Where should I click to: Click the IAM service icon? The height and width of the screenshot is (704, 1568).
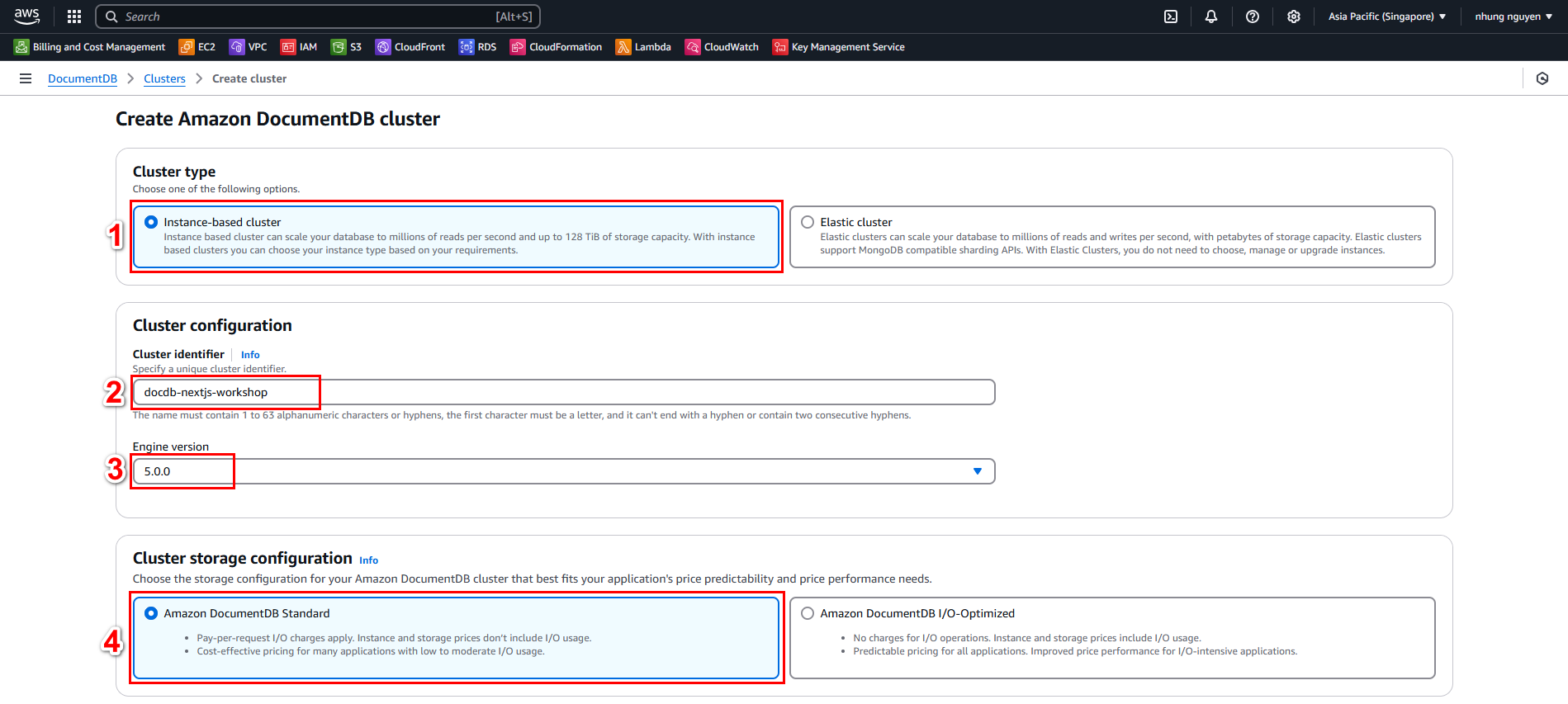[x=288, y=47]
